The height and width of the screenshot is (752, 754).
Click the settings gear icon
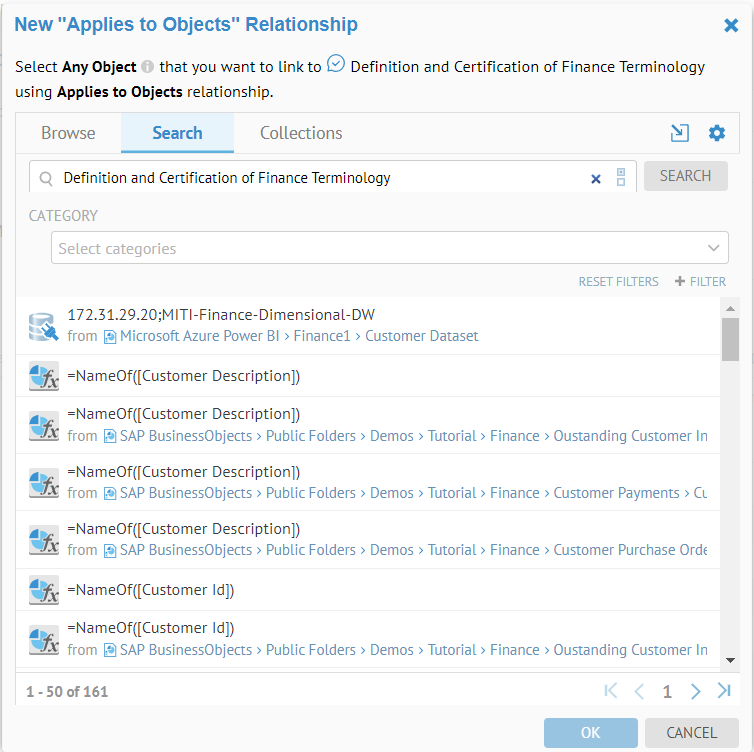point(716,133)
